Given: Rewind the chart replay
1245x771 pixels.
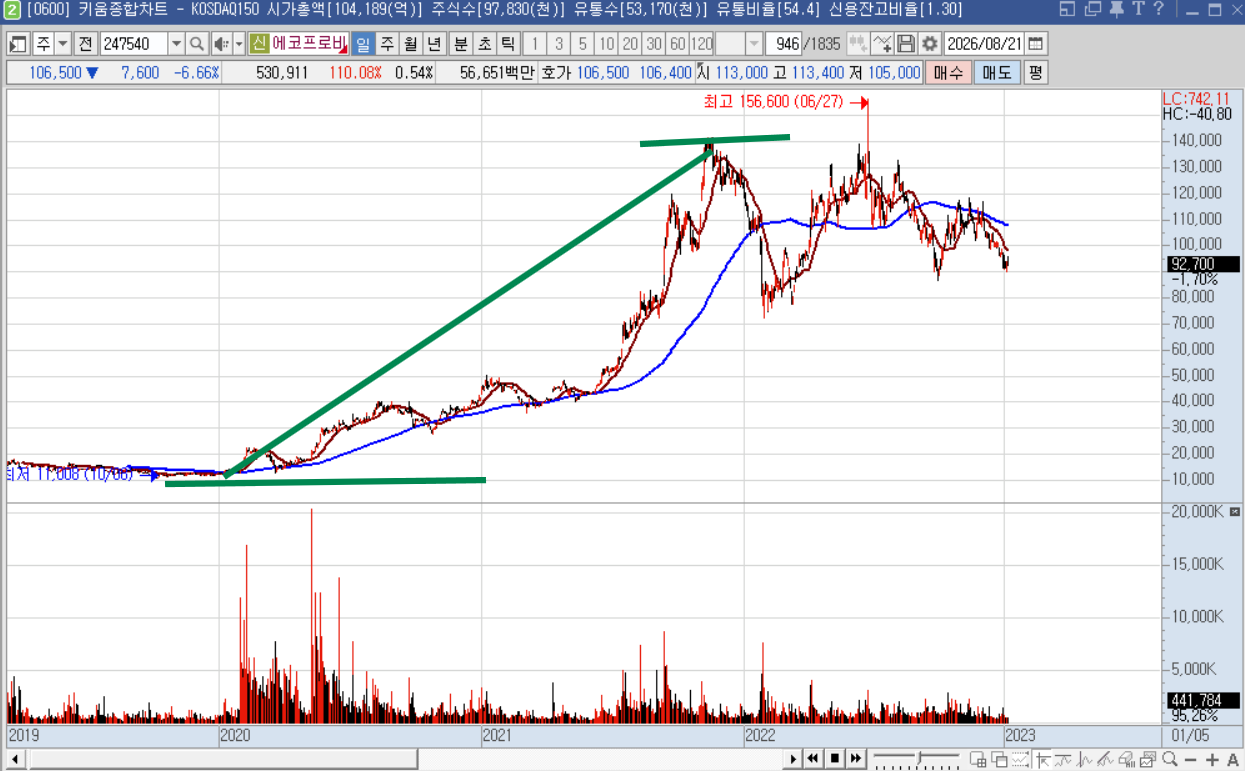Looking at the screenshot, I should click(814, 758).
